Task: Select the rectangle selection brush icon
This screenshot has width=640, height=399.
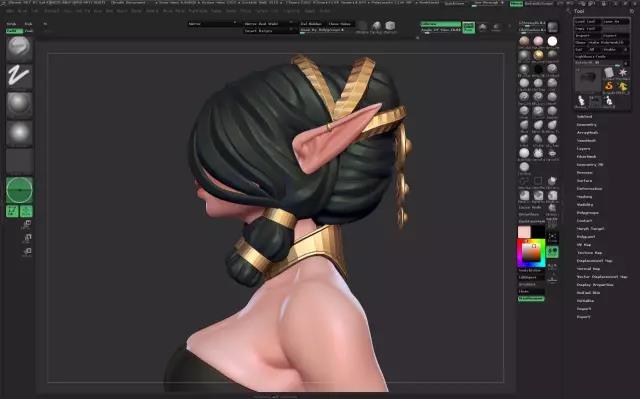Action: click(538, 181)
